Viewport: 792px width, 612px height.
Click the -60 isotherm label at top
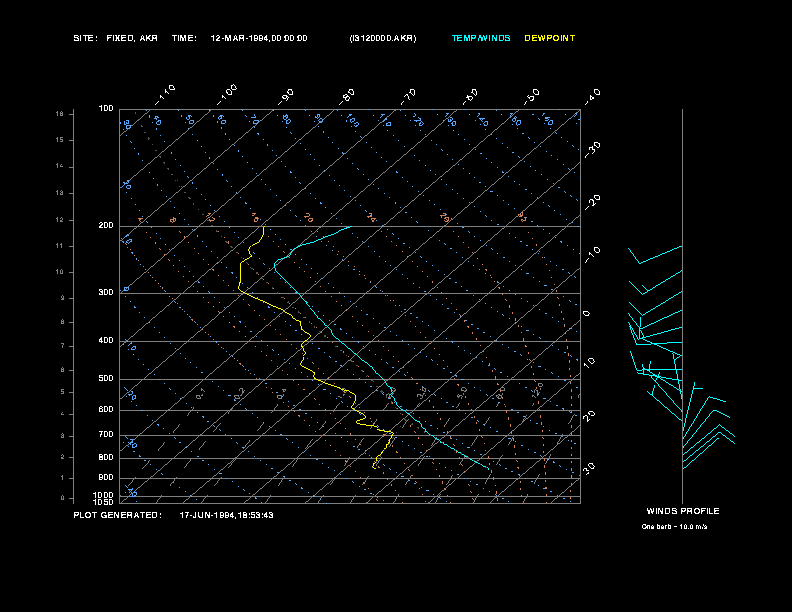(x=470, y=97)
